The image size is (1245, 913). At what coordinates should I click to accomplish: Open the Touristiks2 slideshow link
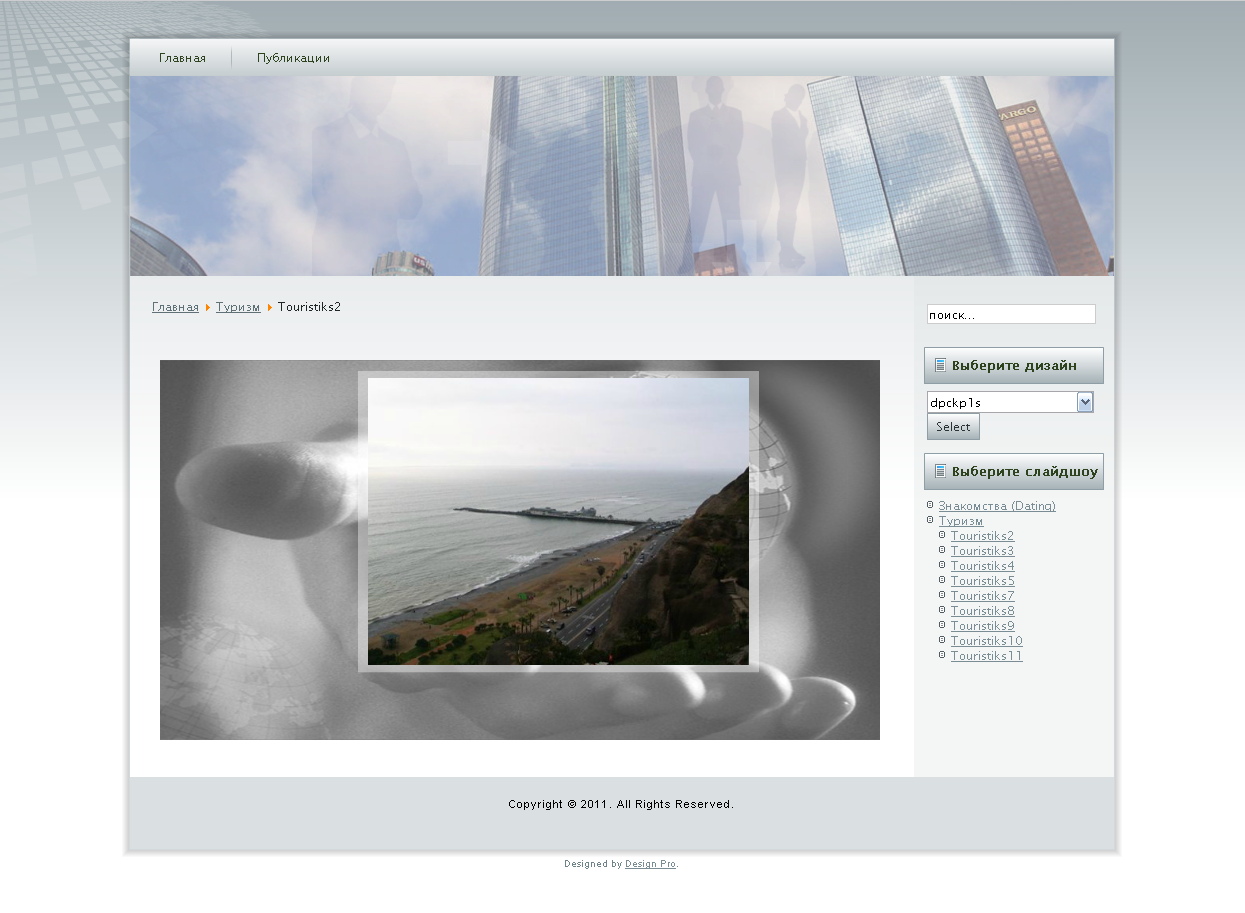tap(982, 536)
